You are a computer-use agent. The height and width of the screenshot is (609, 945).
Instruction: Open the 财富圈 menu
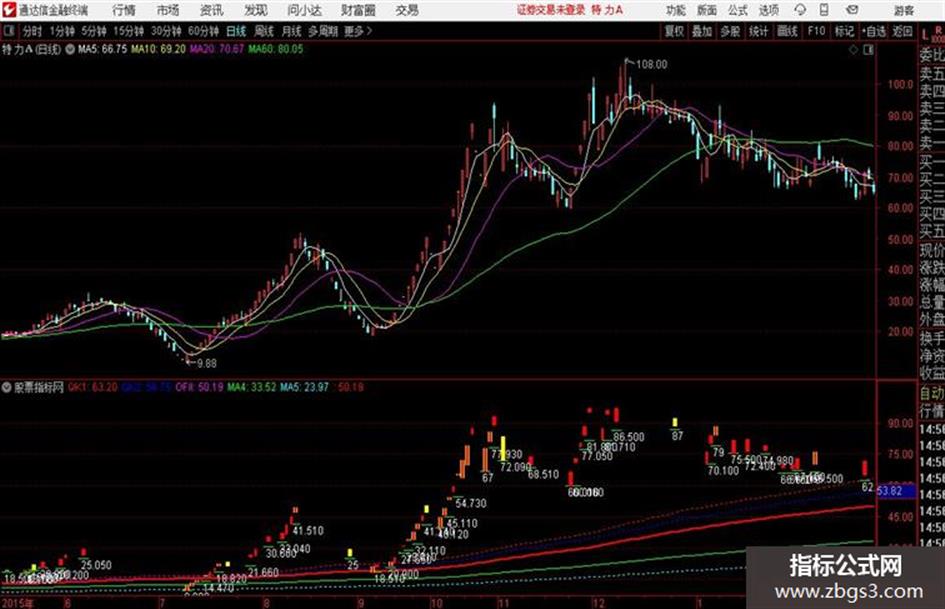[x=359, y=10]
